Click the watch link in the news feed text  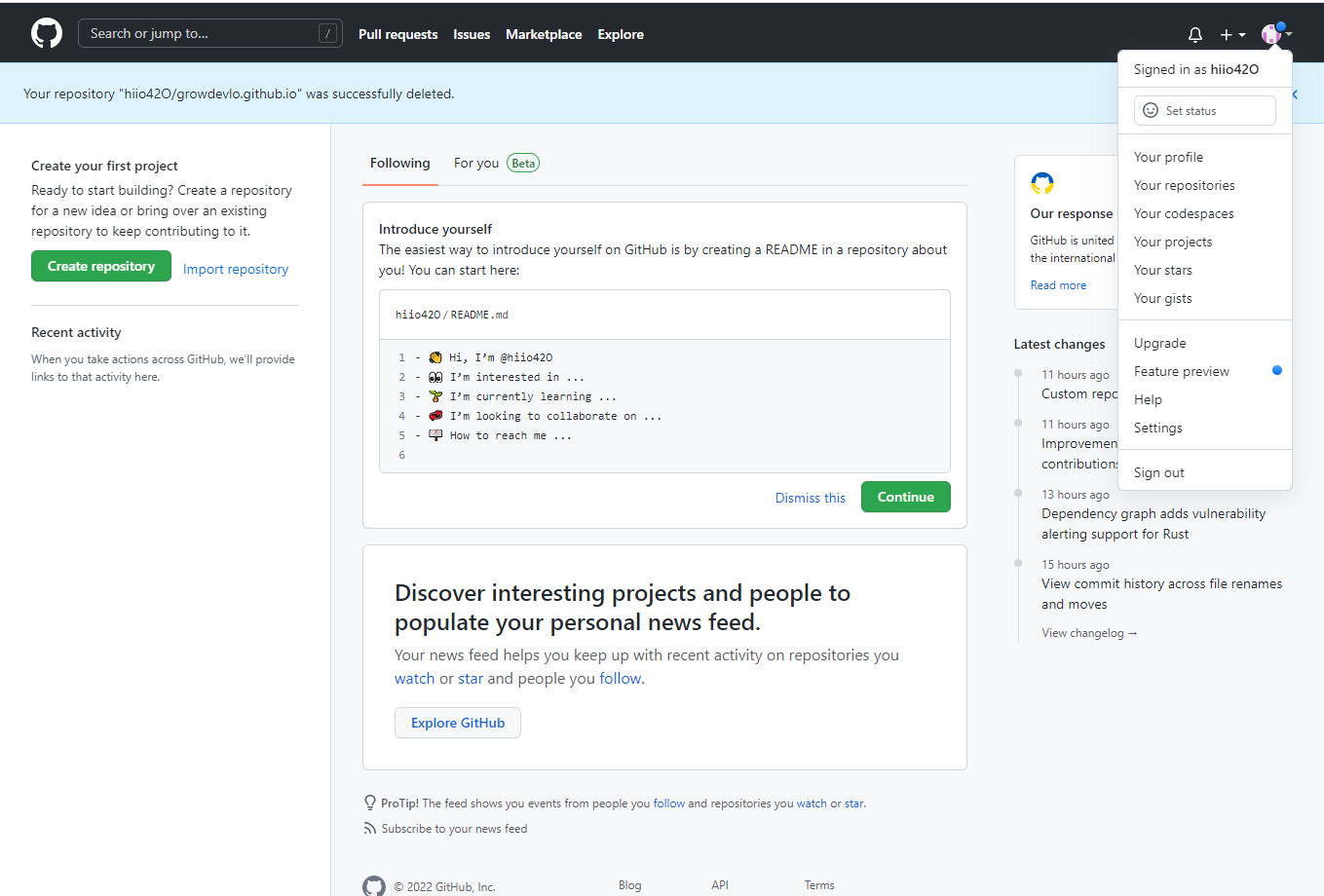pos(414,679)
